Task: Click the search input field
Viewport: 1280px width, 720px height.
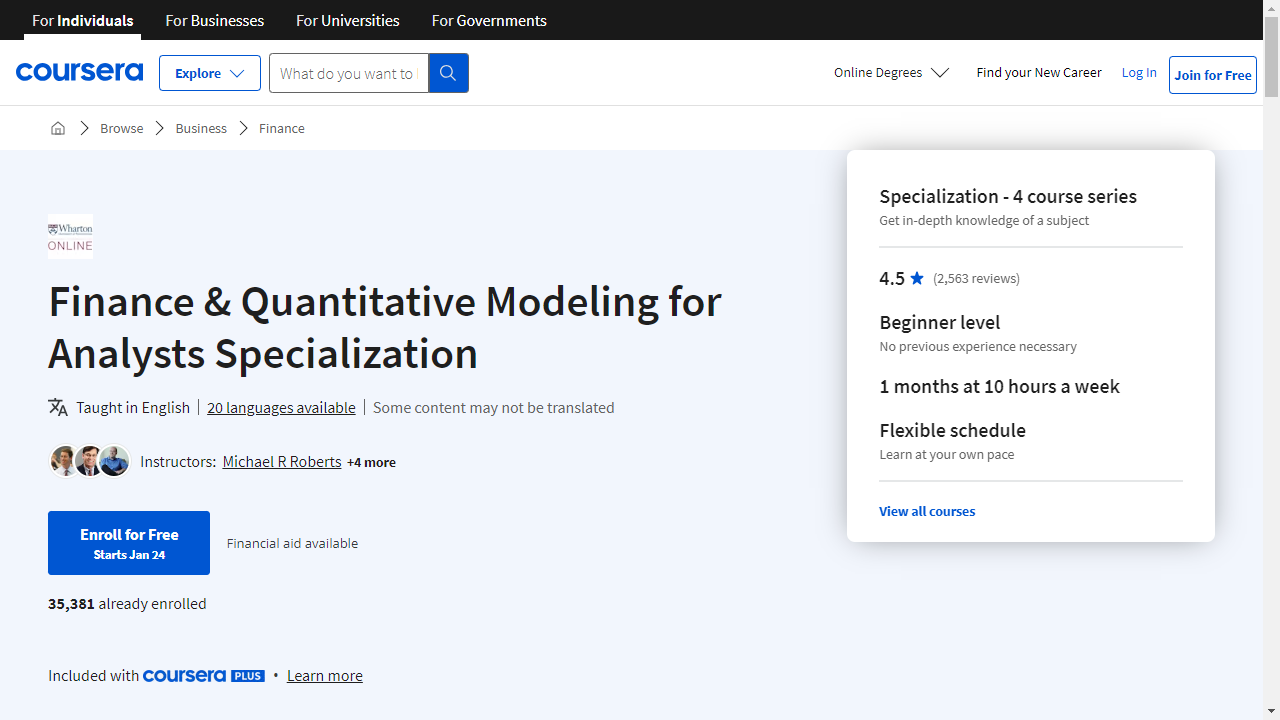Action: [x=349, y=73]
